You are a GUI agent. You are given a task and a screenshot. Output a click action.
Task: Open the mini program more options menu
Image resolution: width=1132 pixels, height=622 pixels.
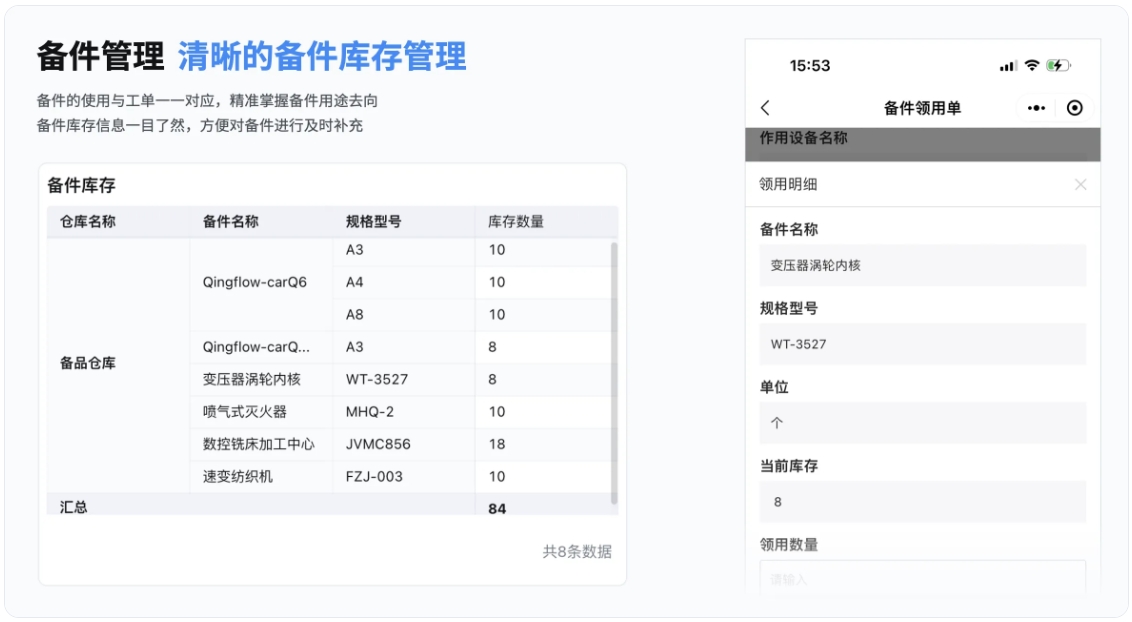(1036, 108)
